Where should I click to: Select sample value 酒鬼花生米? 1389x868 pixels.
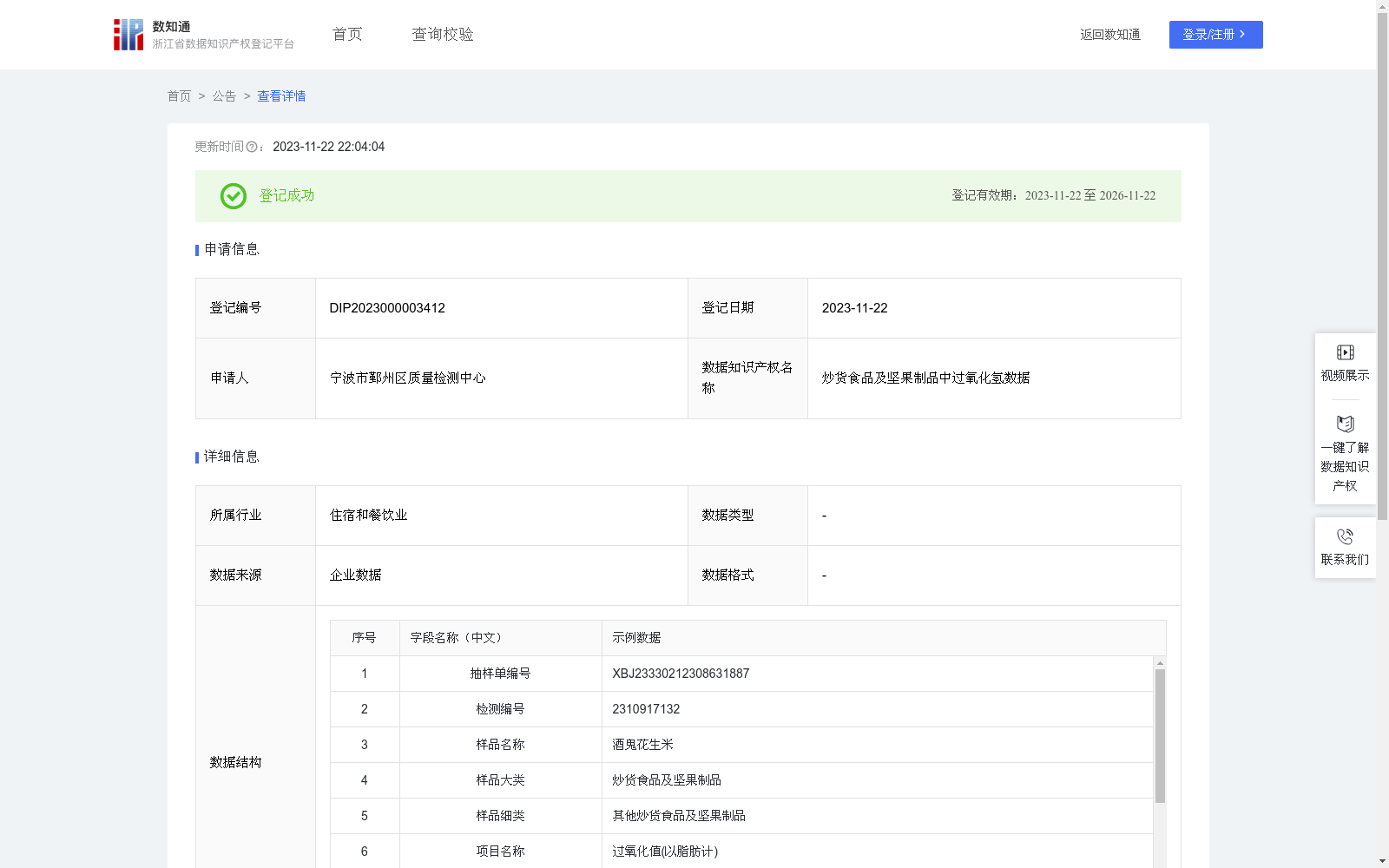pyautogui.click(x=642, y=745)
